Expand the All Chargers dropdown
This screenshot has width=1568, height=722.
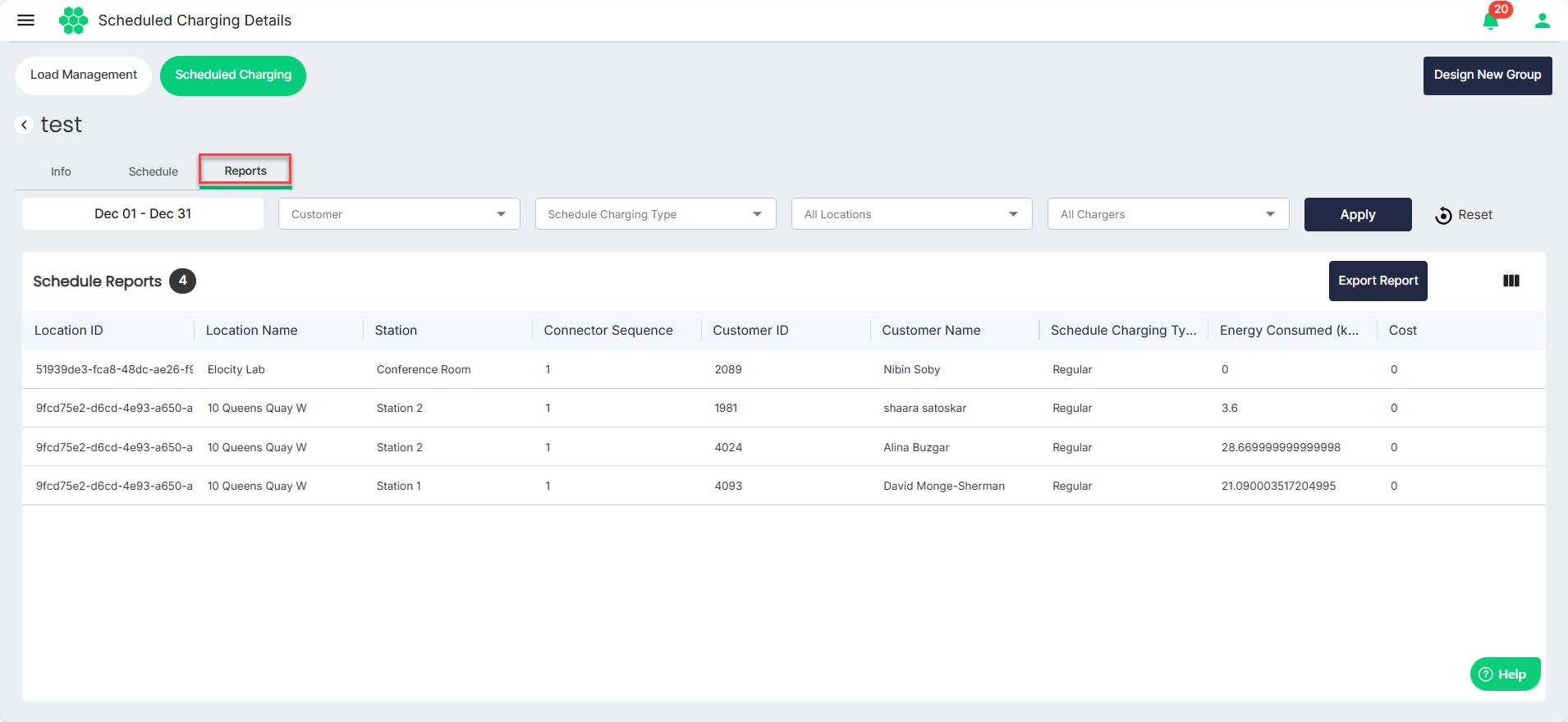click(x=1168, y=214)
